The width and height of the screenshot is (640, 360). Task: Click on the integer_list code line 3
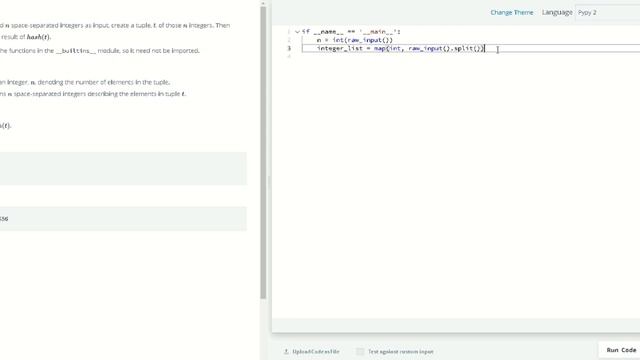click(x=400, y=49)
